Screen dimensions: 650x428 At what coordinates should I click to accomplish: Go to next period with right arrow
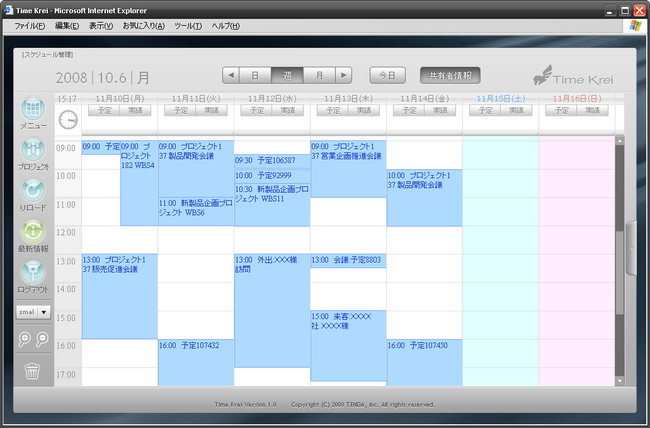pyautogui.click(x=344, y=75)
